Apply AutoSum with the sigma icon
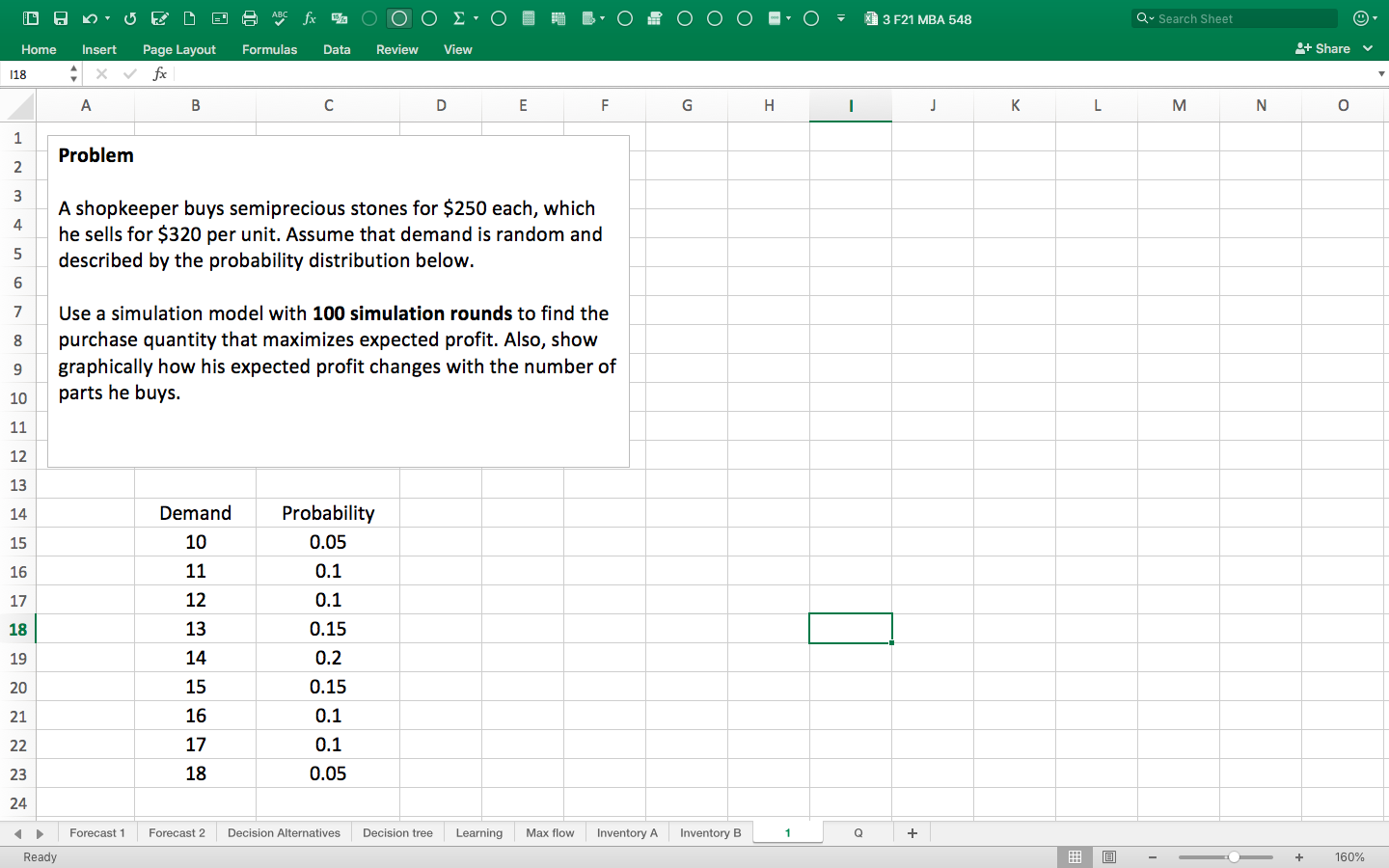The image size is (1389, 868). coord(458,17)
